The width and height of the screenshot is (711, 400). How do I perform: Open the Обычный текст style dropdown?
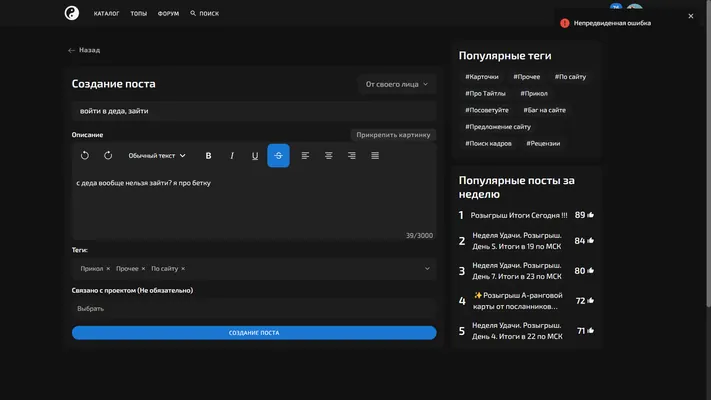(x=157, y=156)
